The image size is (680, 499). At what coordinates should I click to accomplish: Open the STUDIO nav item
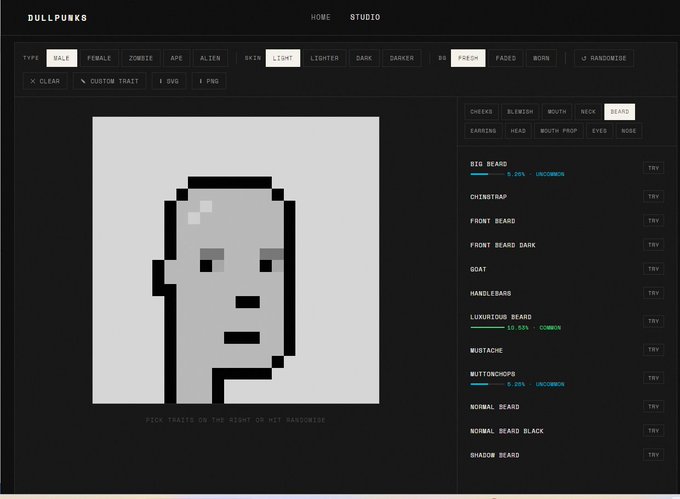365,17
